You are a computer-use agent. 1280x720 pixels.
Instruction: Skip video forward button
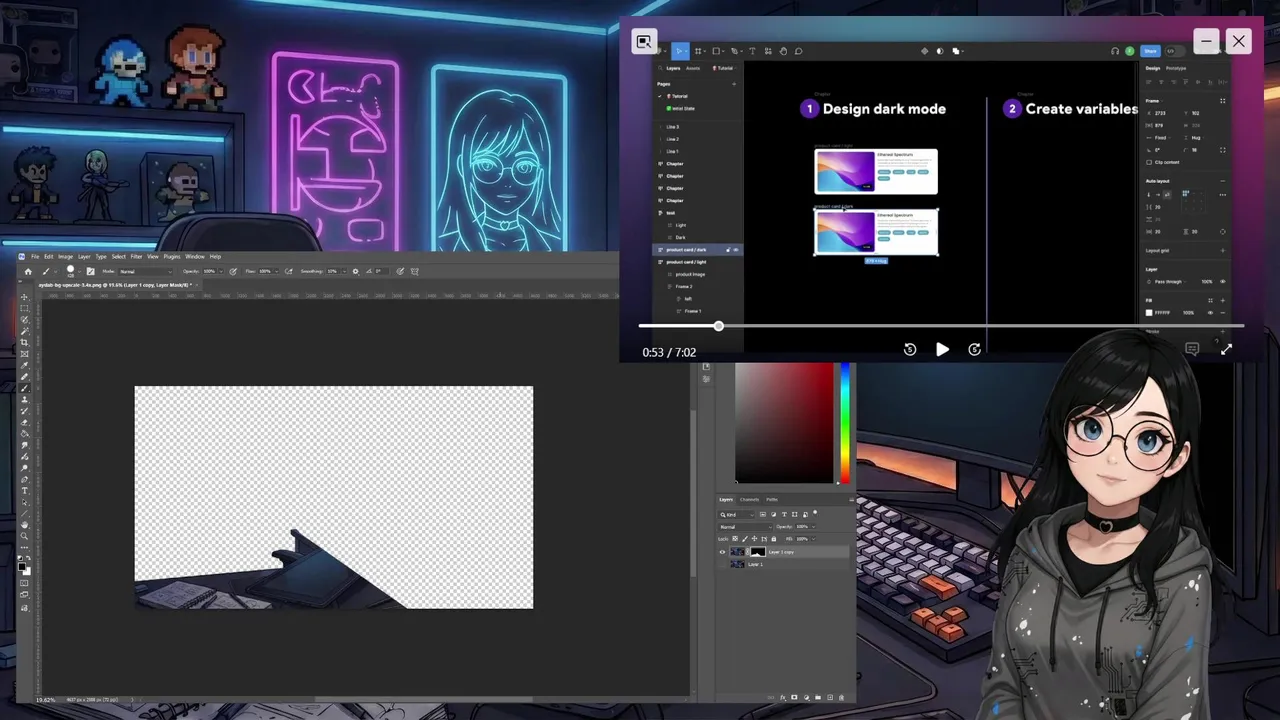pyautogui.click(x=975, y=349)
